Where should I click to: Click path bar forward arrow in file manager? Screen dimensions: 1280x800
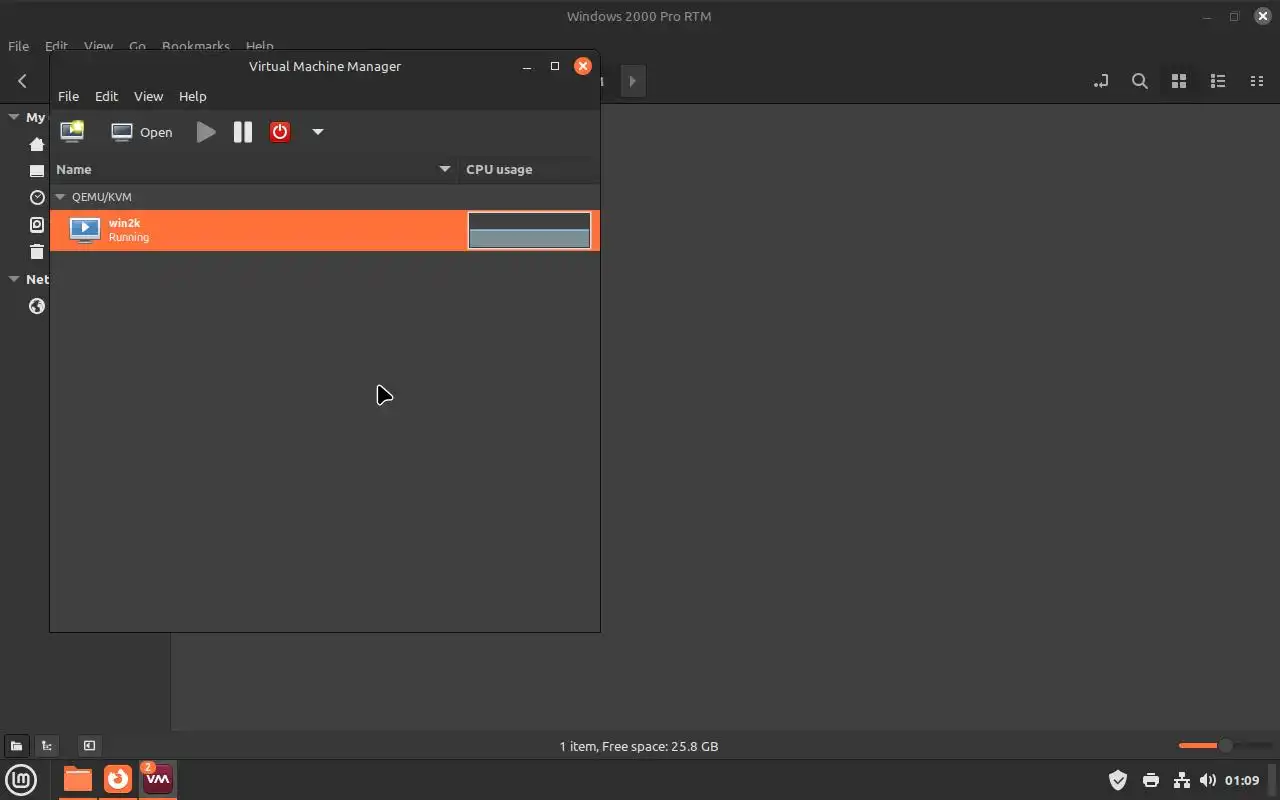[632, 81]
